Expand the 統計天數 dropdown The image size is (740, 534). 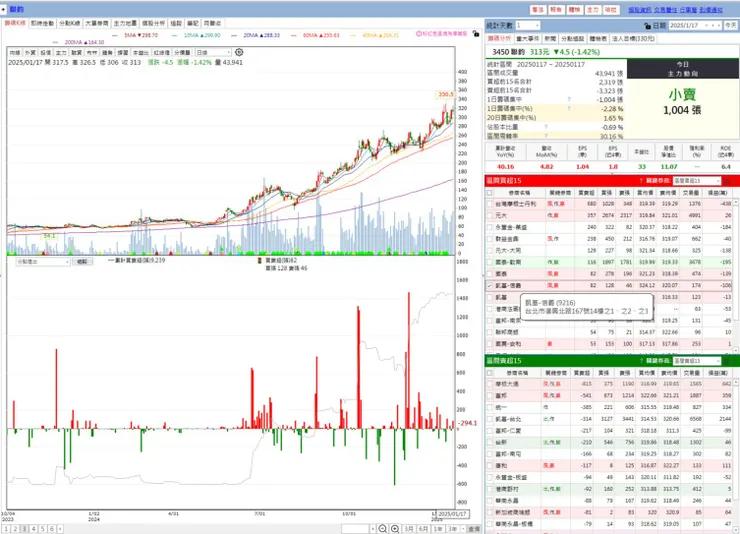528,25
